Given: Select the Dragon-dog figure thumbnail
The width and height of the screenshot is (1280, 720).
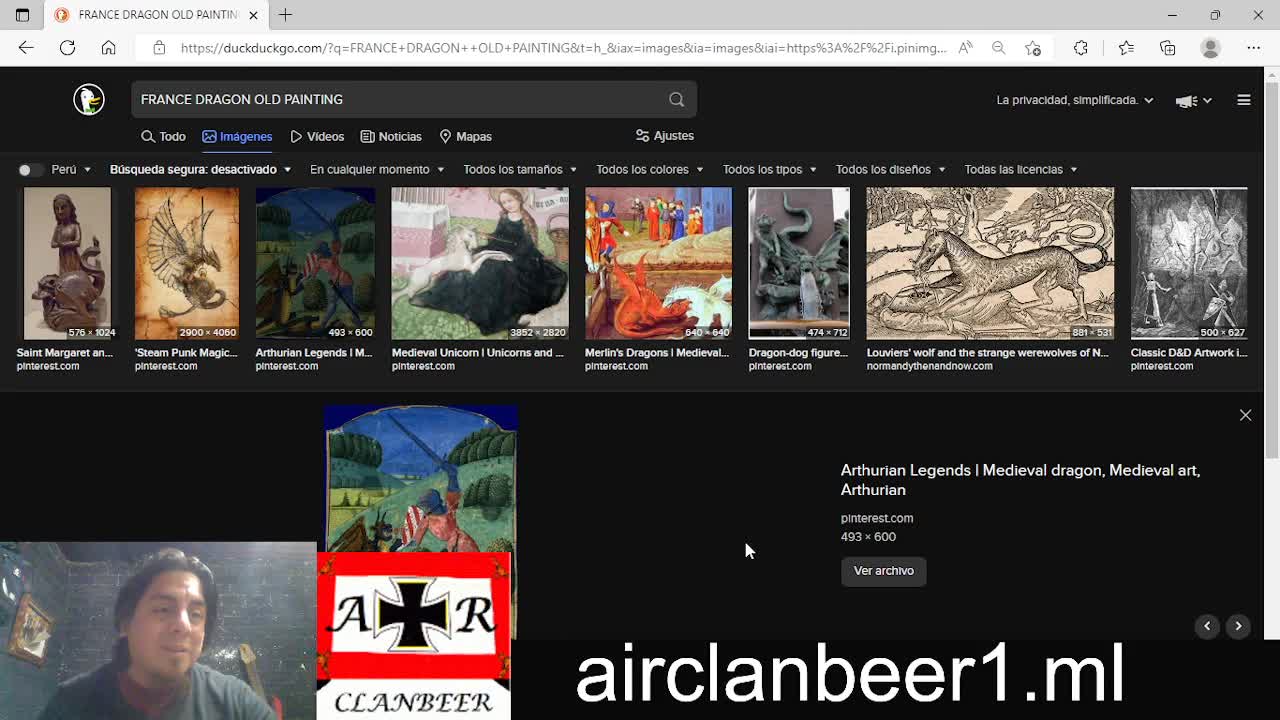Looking at the screenshot, I should pos(799,264).
